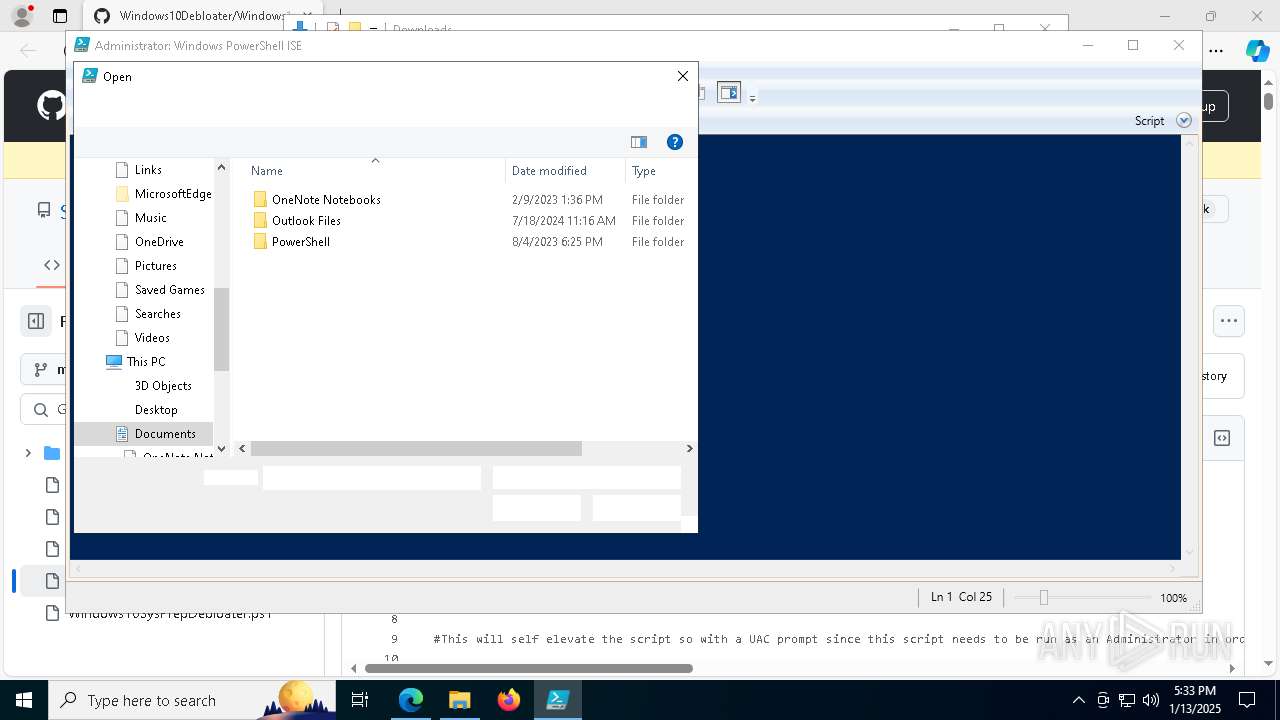Show the command add-on pane in ISE toolbar
1280x720 pixels.
point(729,93)
